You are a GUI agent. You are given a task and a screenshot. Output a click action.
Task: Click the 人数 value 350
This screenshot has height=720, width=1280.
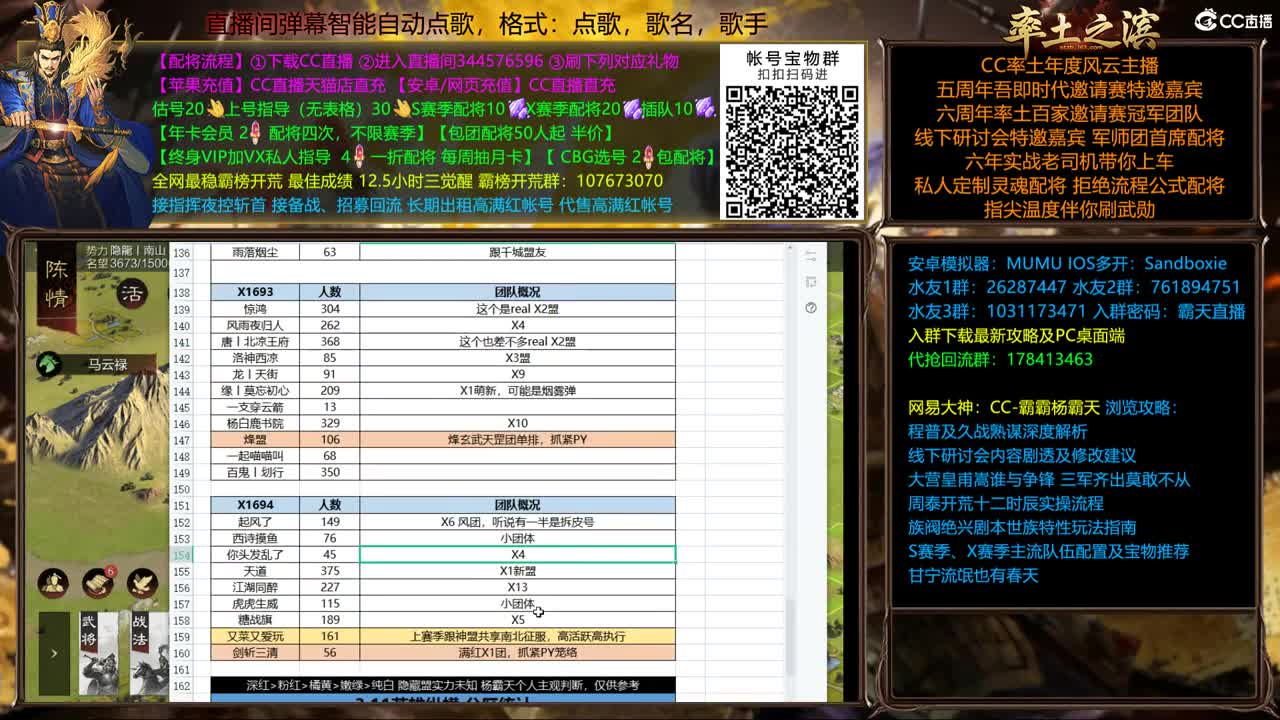tap(329, 472)
